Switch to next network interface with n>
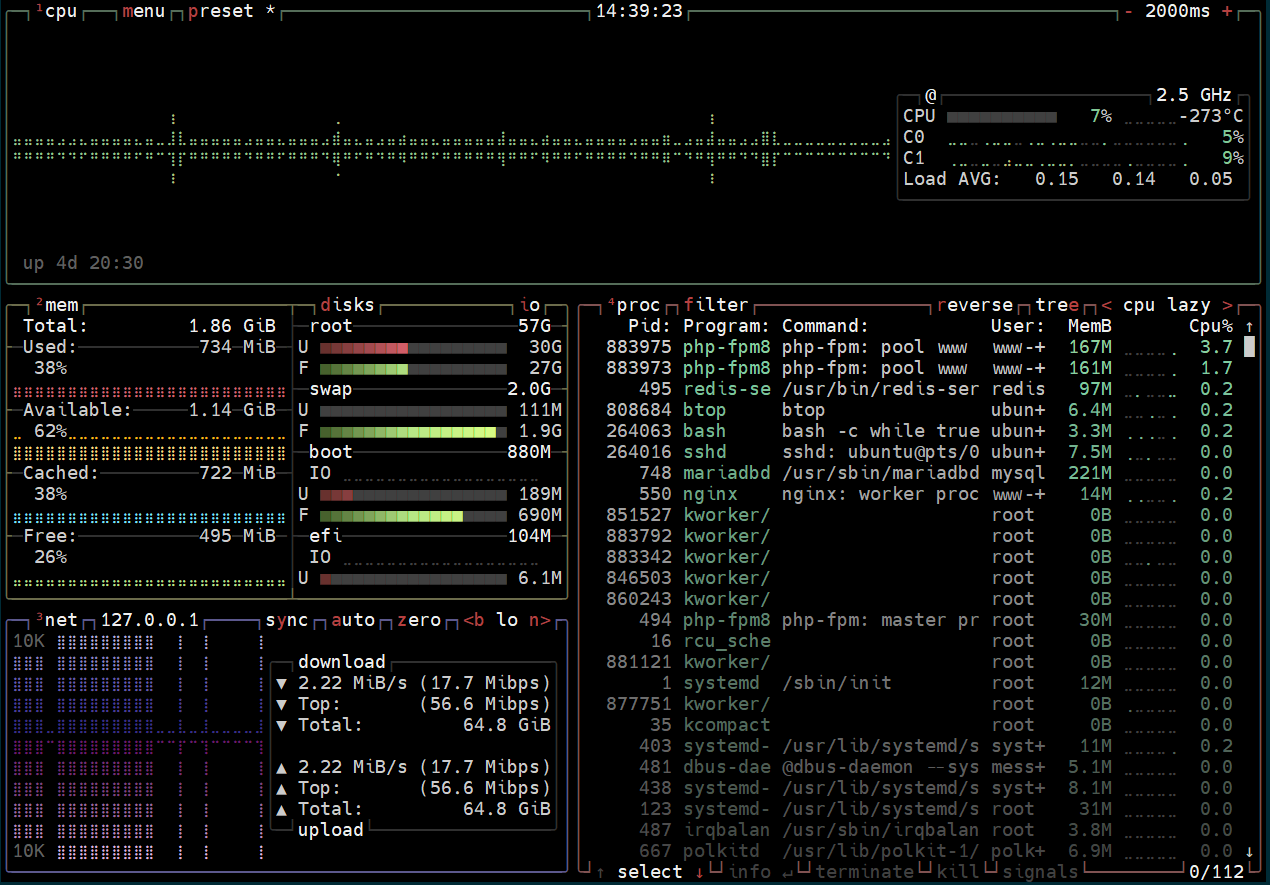This screenshot has height=885, width=1270. tap(540, 620)
